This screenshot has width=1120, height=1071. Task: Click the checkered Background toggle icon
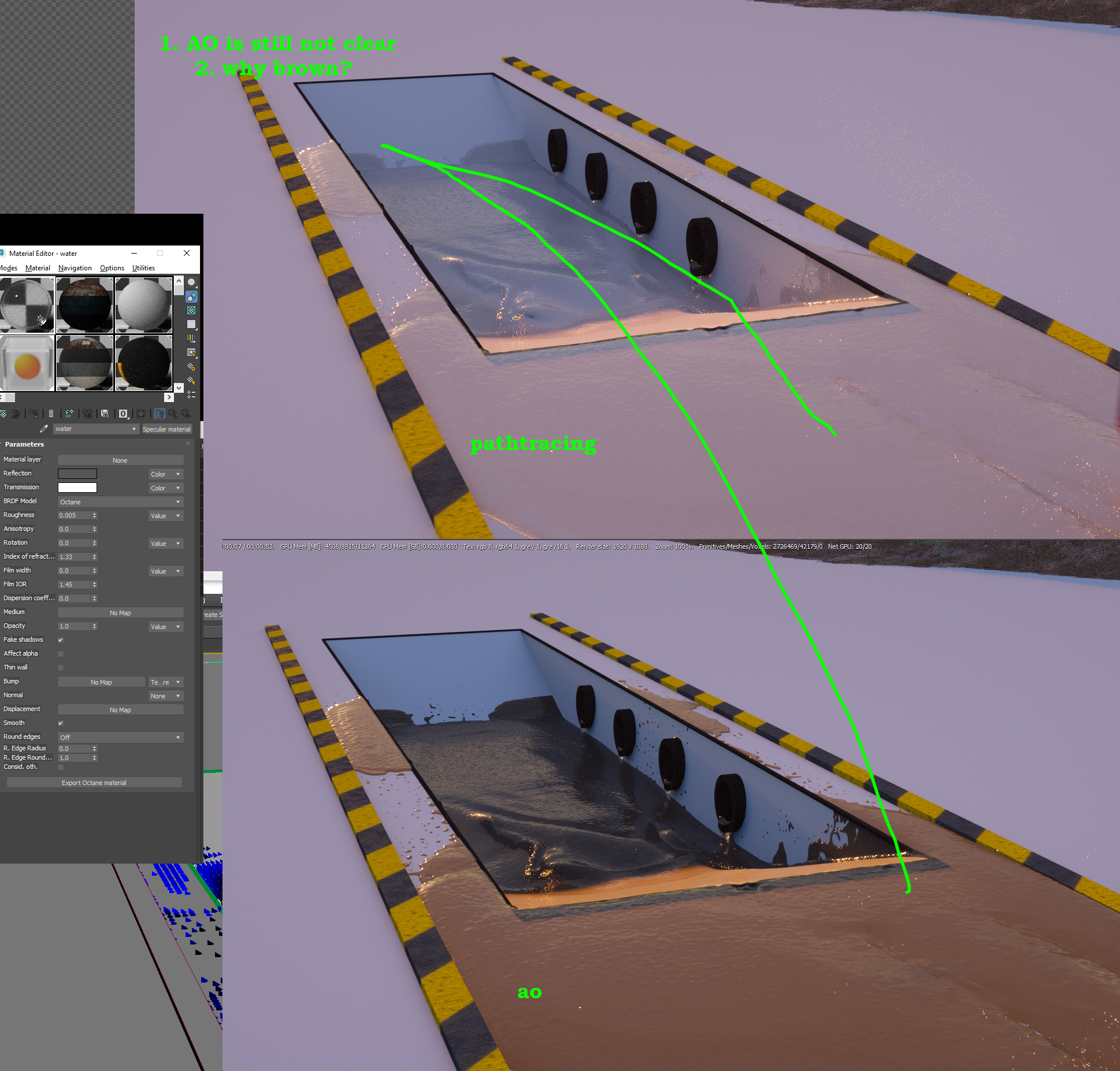coord(191,310)
